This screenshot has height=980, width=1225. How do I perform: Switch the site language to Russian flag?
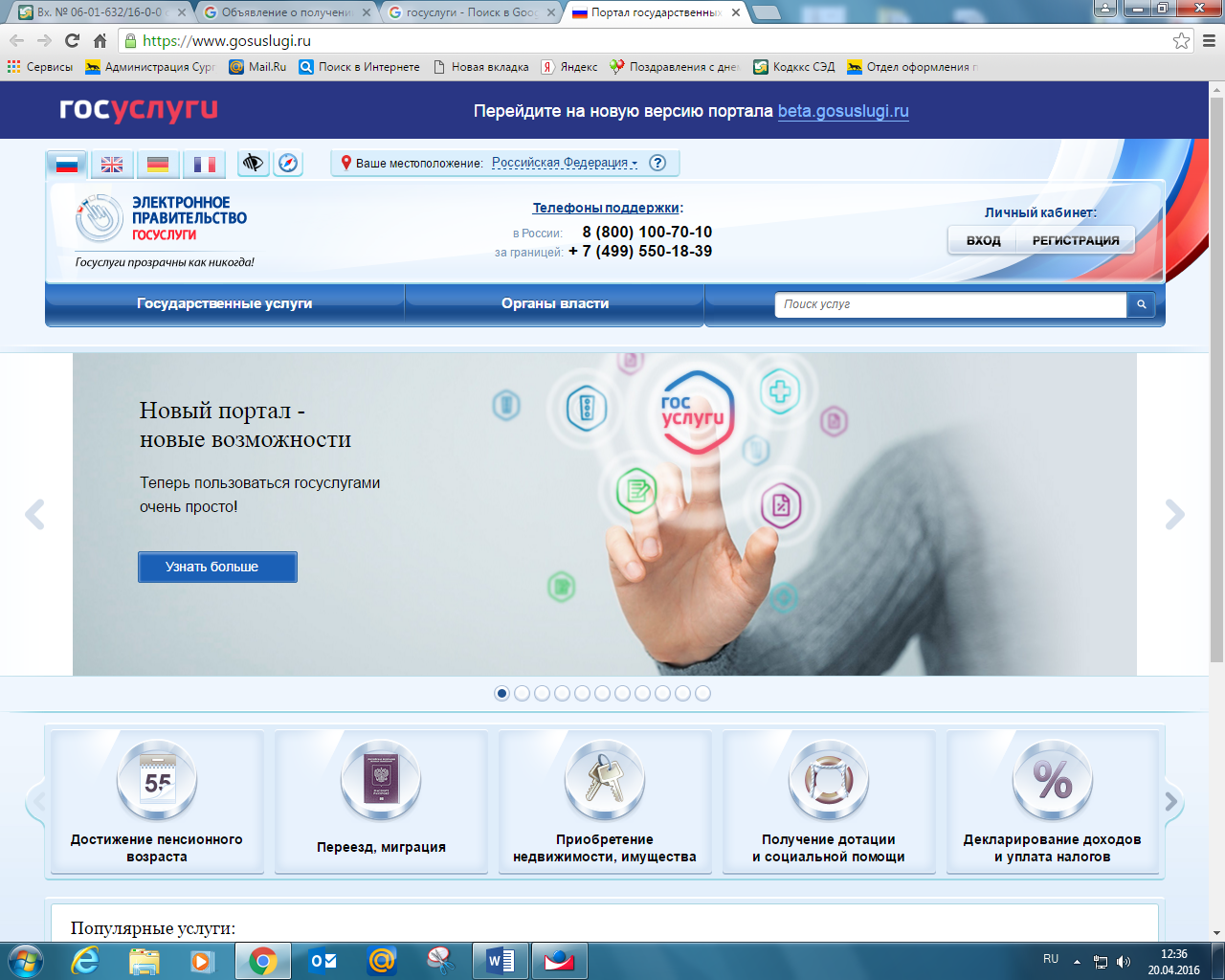pyautogui.click(x=66, y=164)
